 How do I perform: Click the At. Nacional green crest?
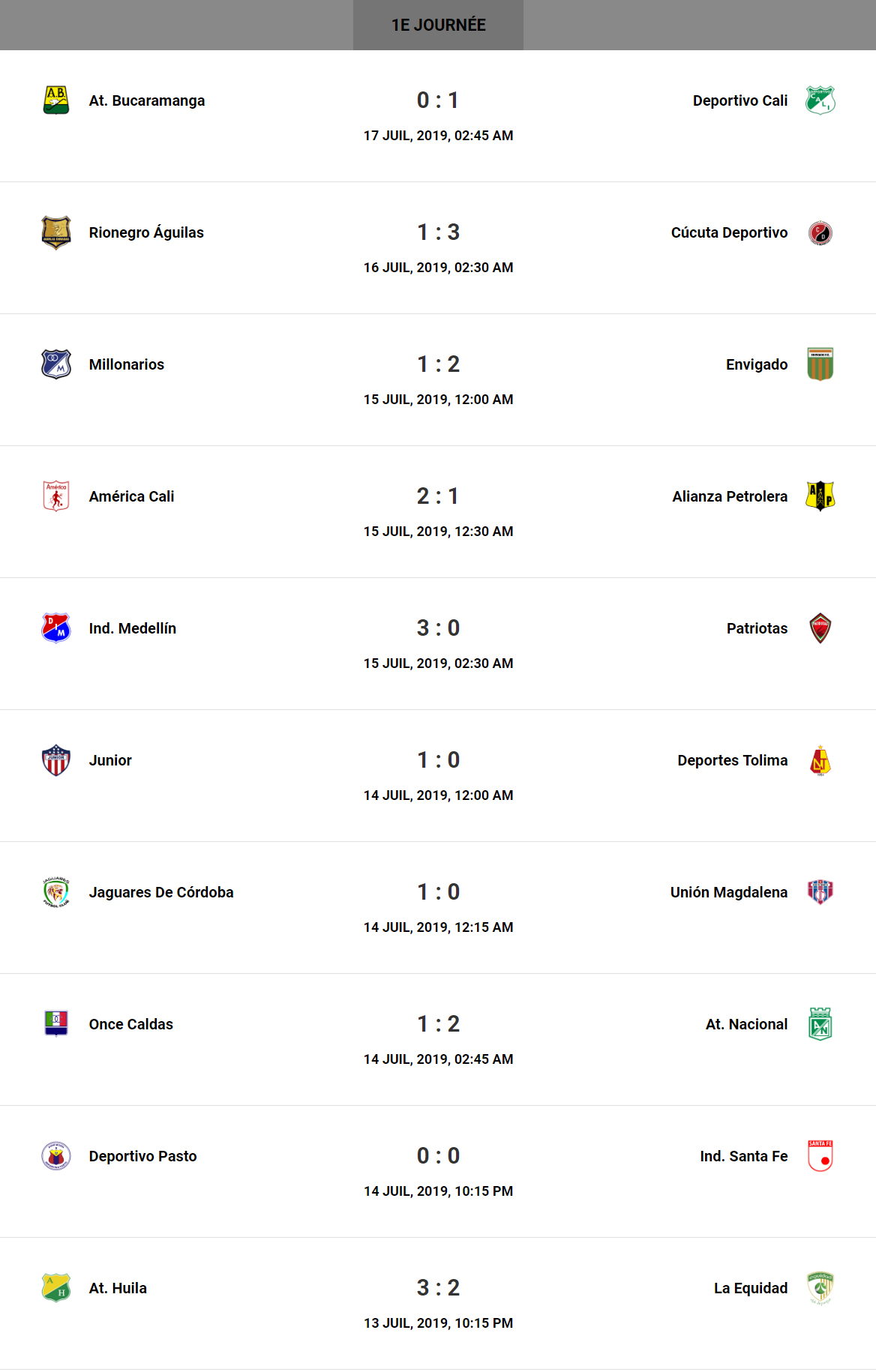pos(820,1024)
